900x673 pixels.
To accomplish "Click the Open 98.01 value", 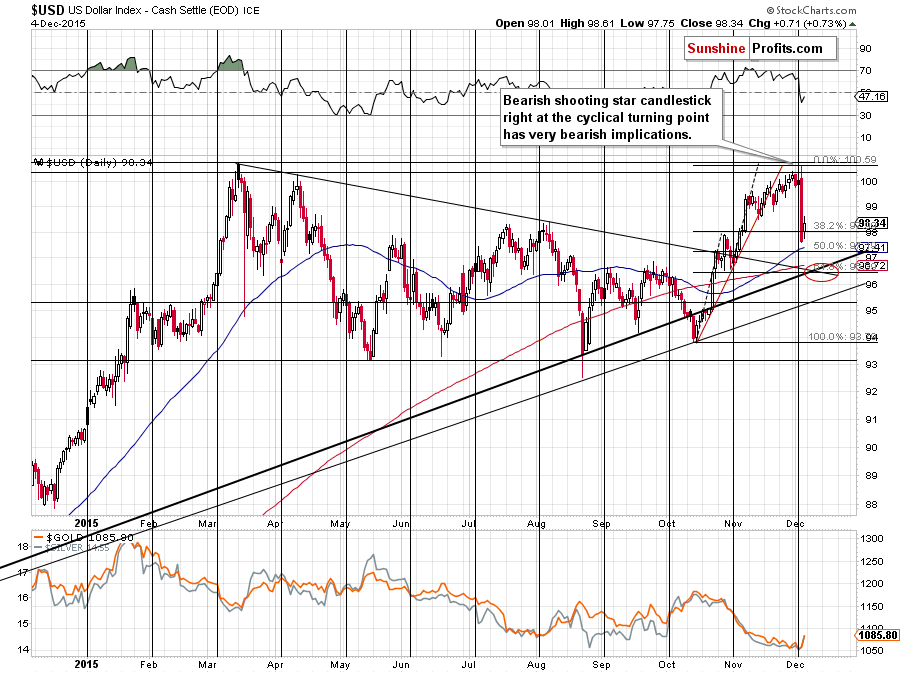I will click(525, 24).
